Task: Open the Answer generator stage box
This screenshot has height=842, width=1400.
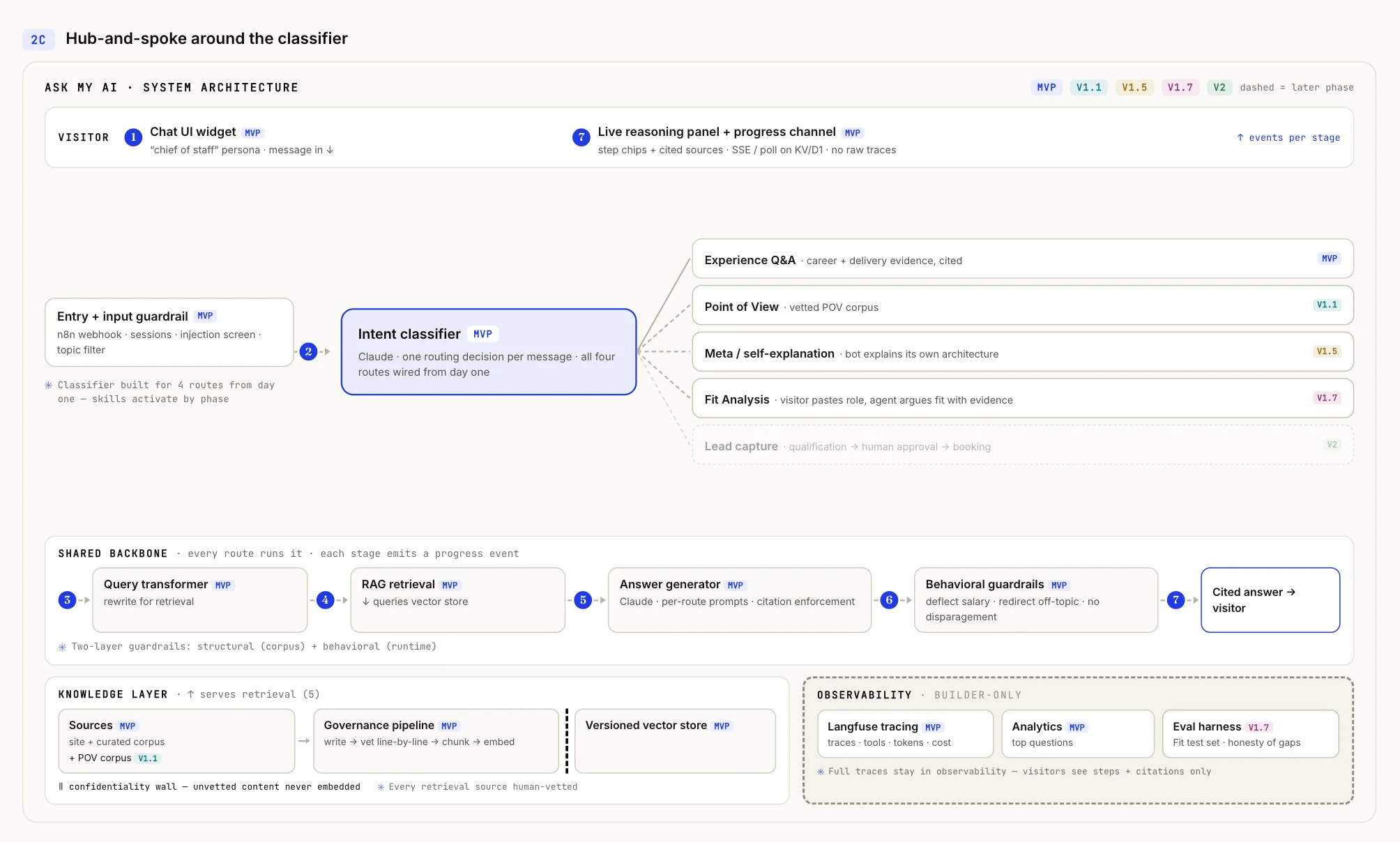Action: (x=740, y=600)
